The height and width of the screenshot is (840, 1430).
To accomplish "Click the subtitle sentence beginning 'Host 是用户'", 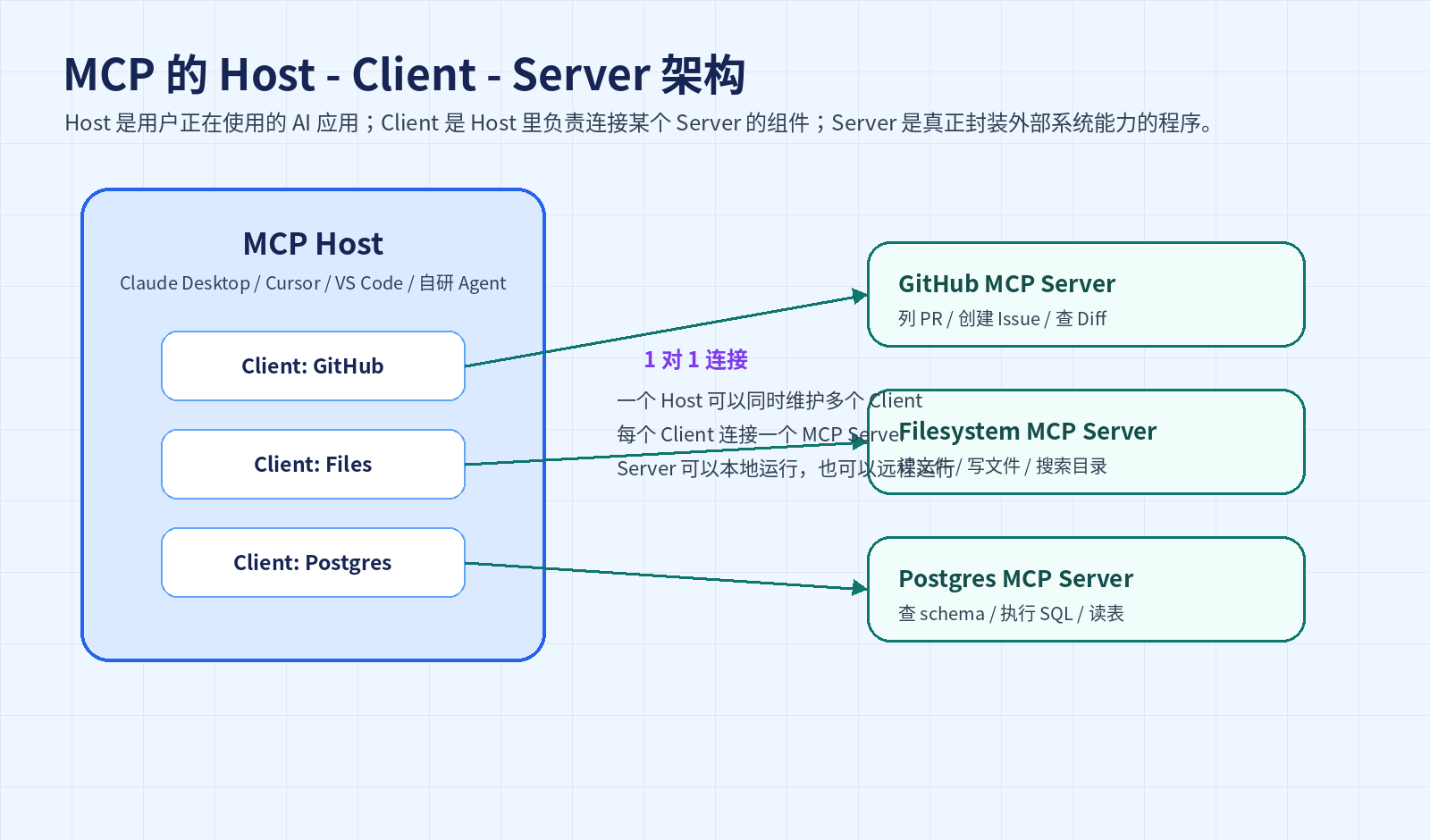I will coord(639,122).
